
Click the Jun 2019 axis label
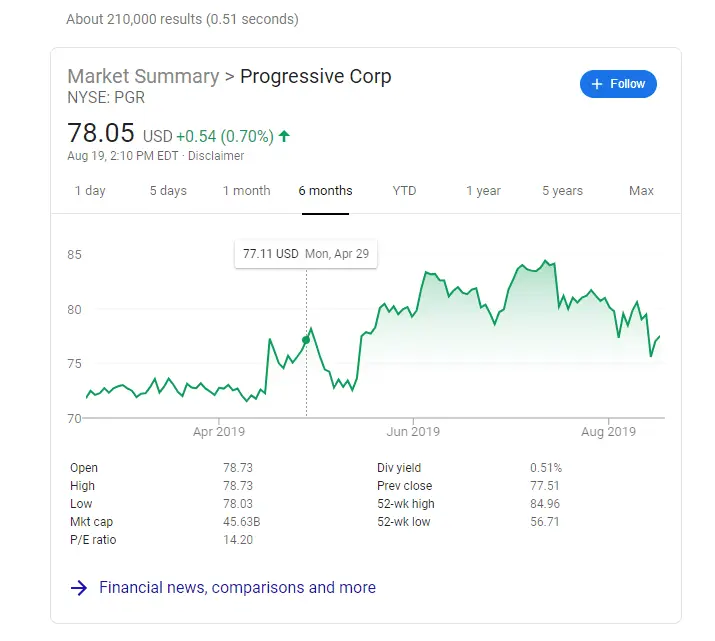413,432
